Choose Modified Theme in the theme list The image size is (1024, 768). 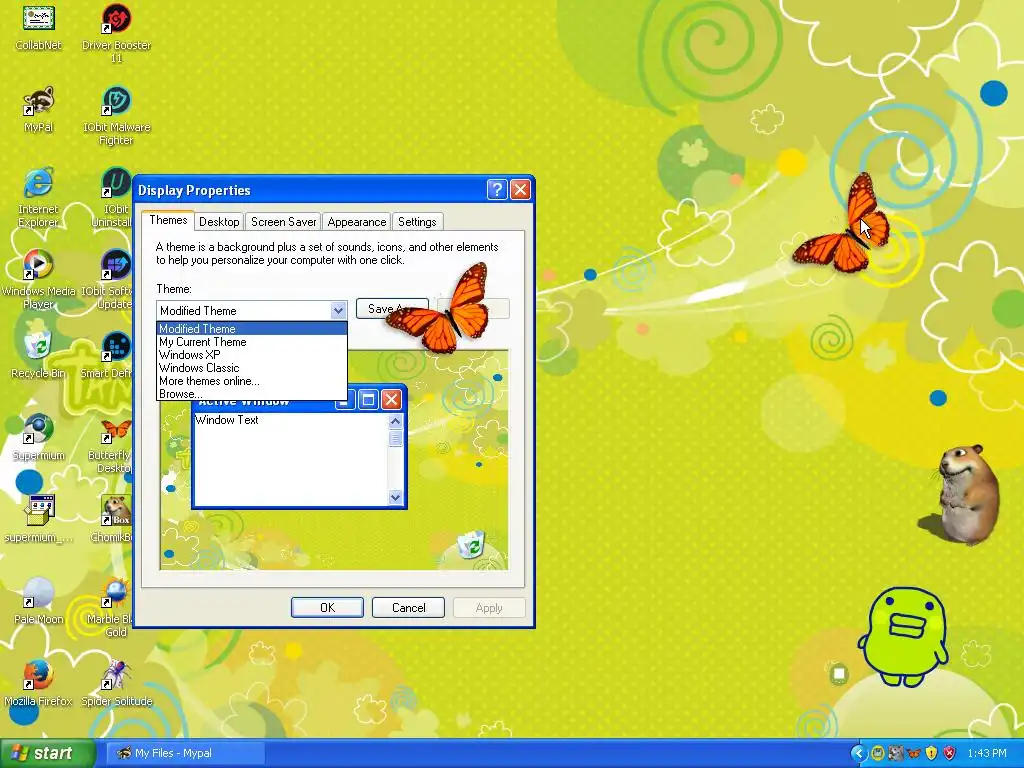(x=251, y=328)
